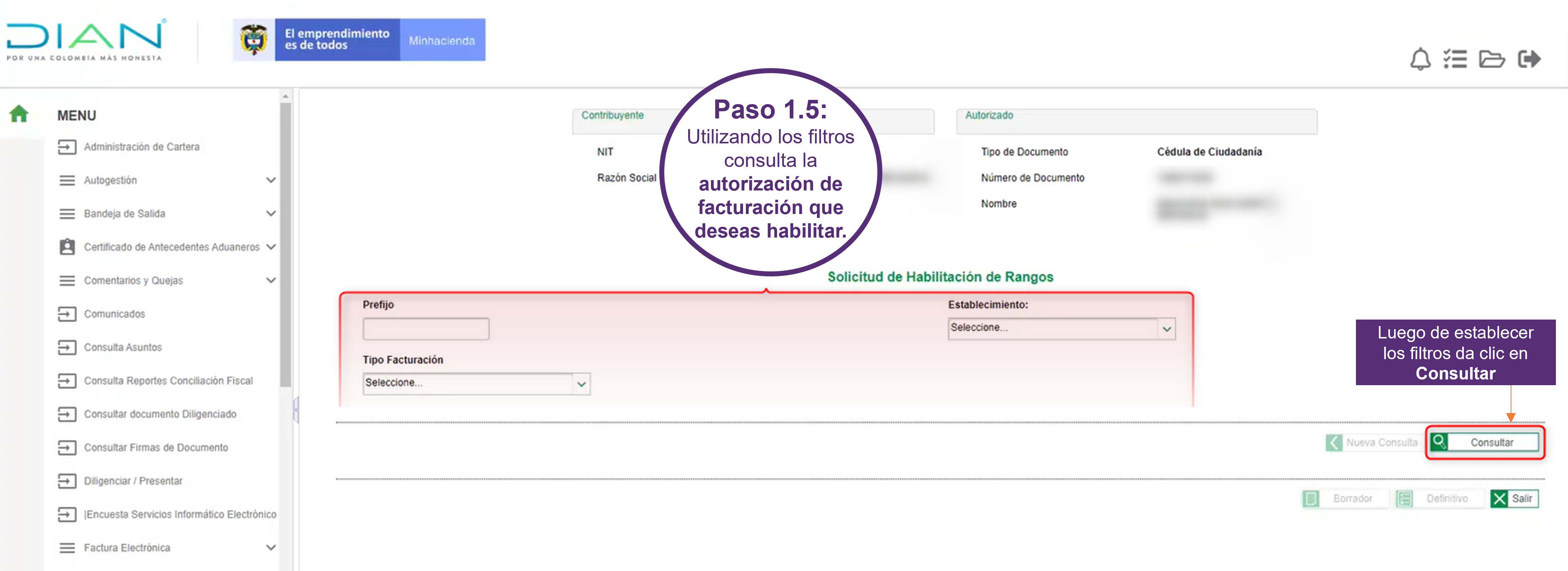Expand the Factura Electrónica menu section
Image resolution: width=1568 pixels, height=571 pixels.
click(271, 548)
